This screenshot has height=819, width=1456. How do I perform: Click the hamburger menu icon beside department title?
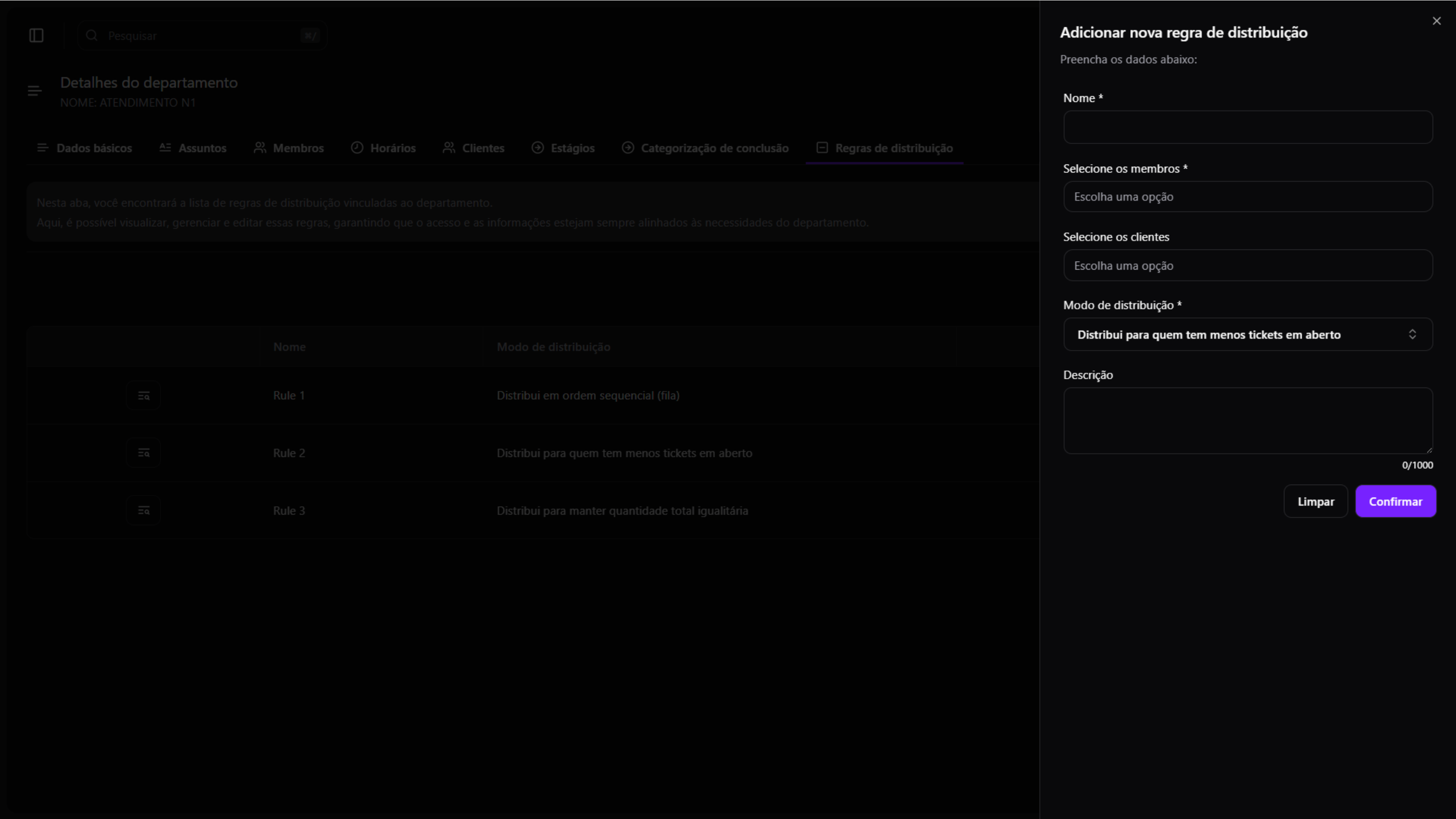[34, 91]
